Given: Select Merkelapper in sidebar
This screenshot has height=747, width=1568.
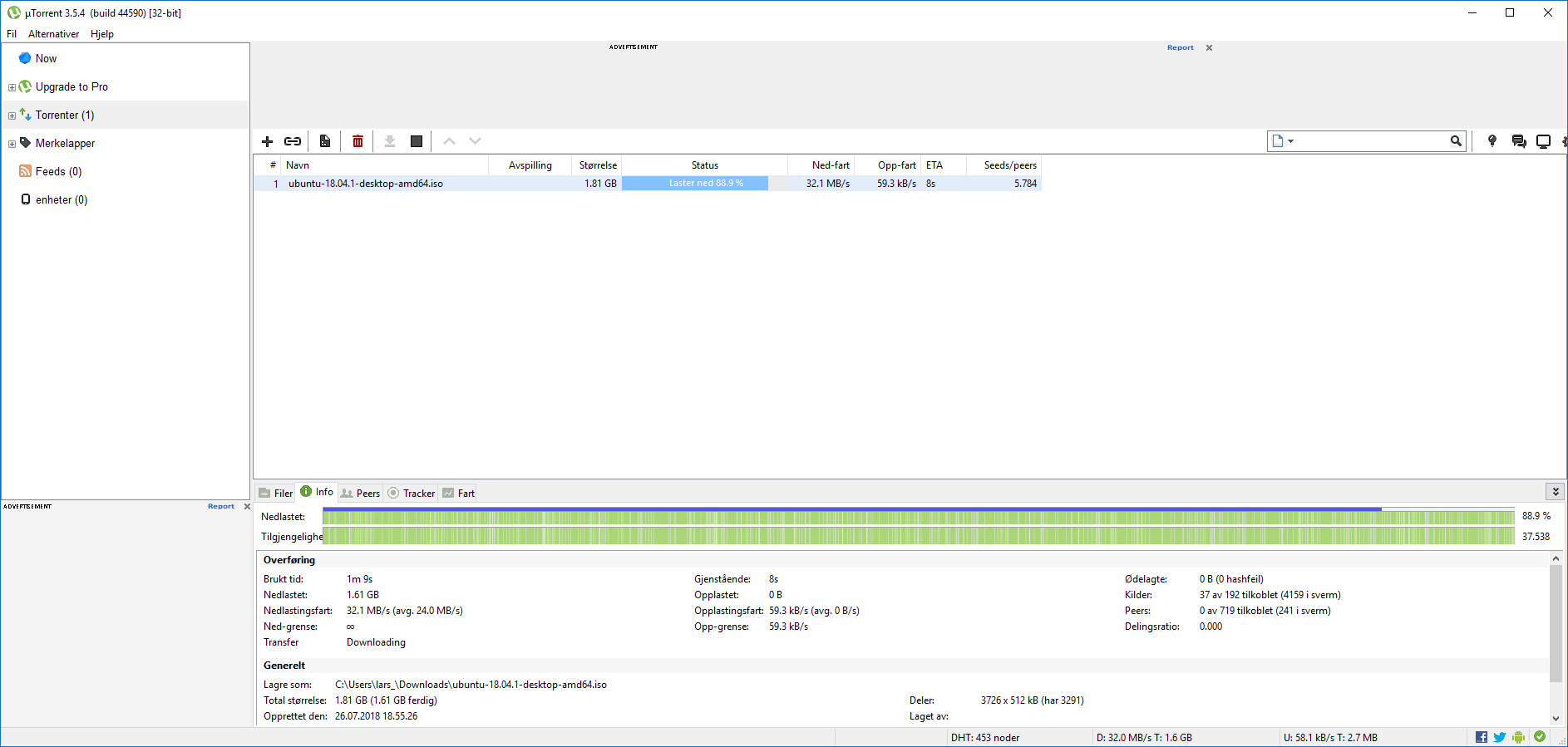Looking at the screenshot, I should 65,143.
